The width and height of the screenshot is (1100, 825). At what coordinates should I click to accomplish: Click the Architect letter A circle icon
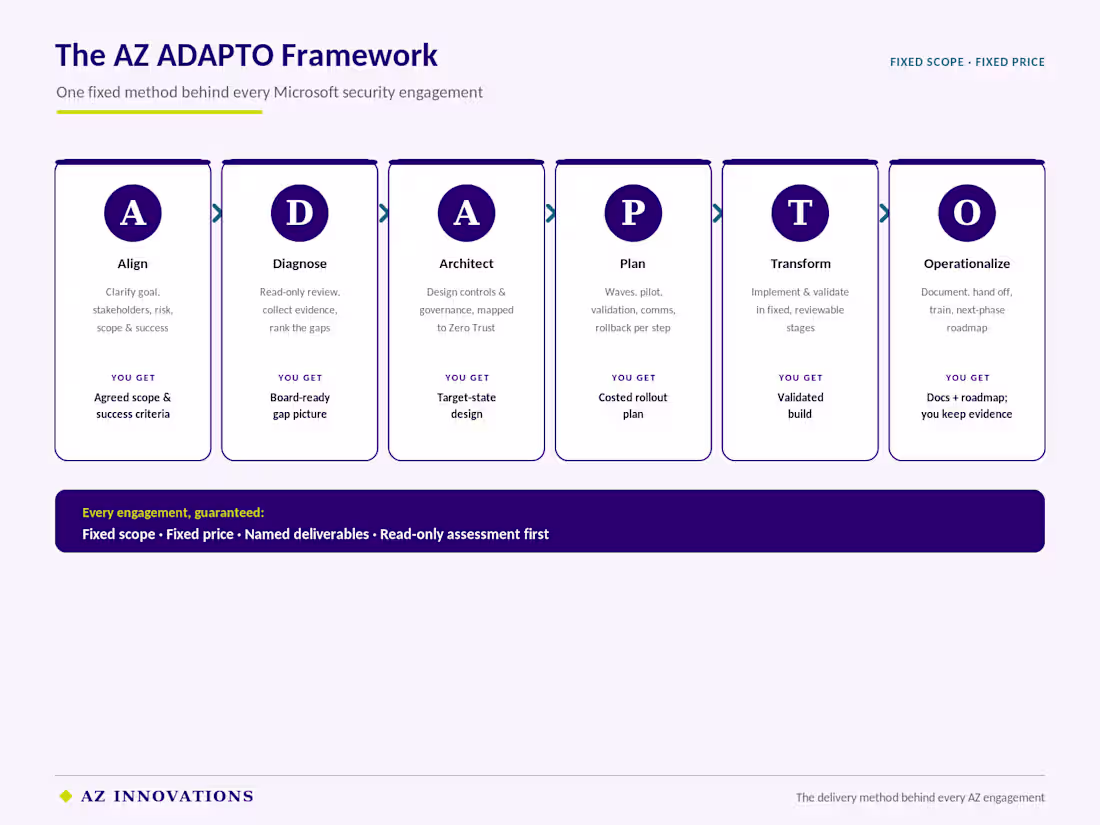point(467,213)
